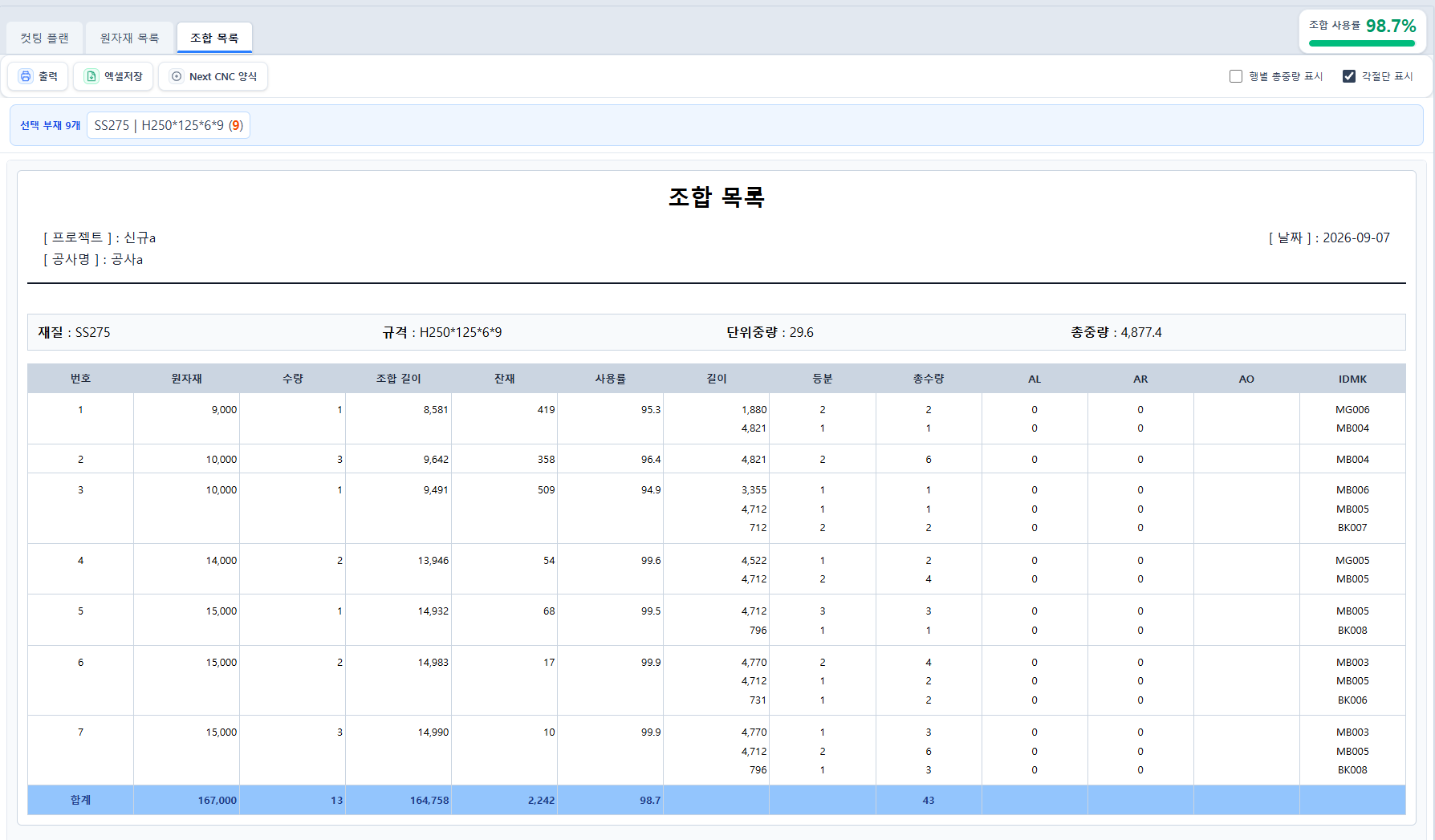Click the Next CNC 양식 button label
Viewport: 1435px width, 840px height.
[223, 76]
